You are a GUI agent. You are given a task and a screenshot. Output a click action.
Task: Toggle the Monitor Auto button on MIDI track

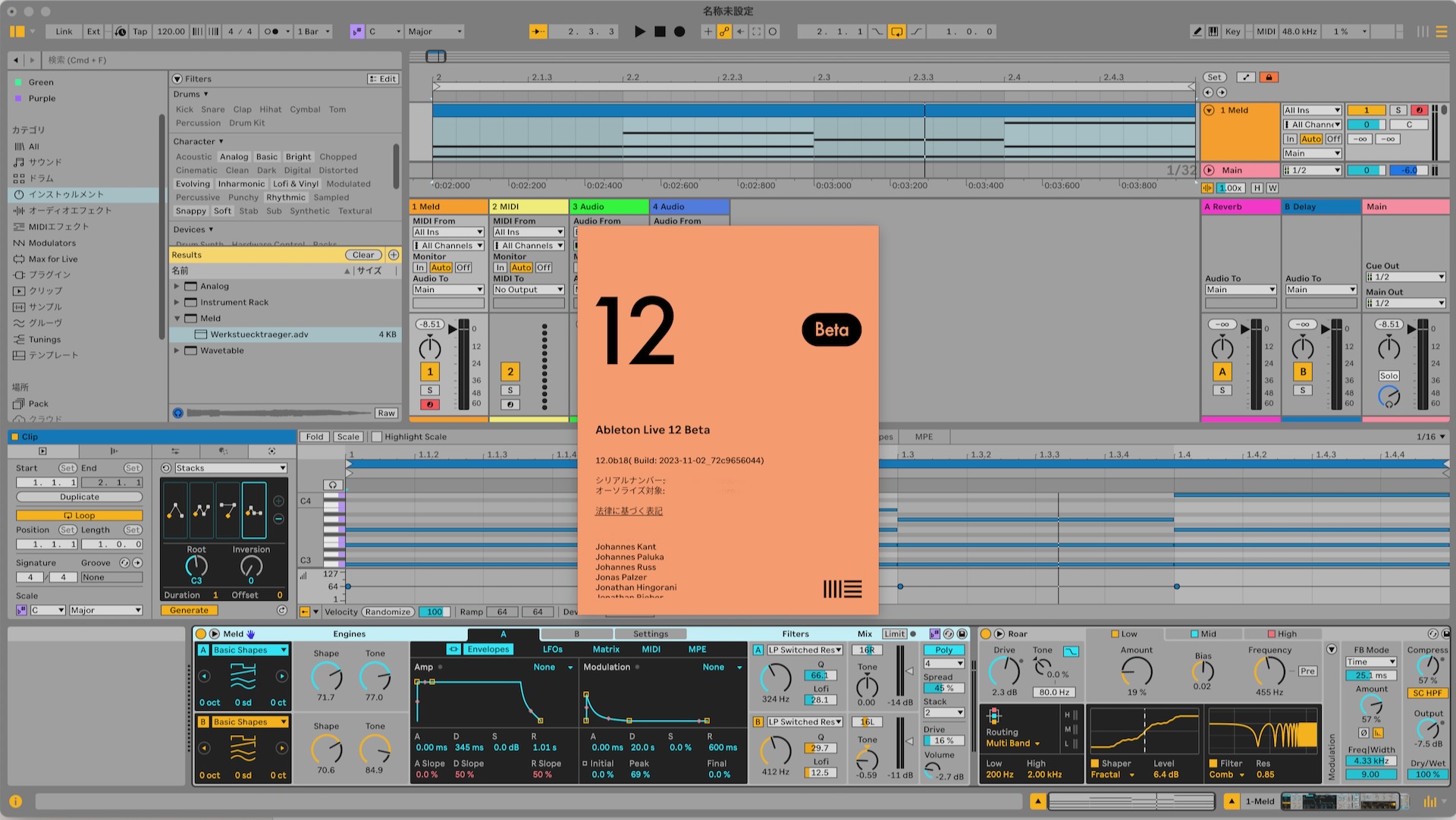pyautogui.click(x=521, y=266)
